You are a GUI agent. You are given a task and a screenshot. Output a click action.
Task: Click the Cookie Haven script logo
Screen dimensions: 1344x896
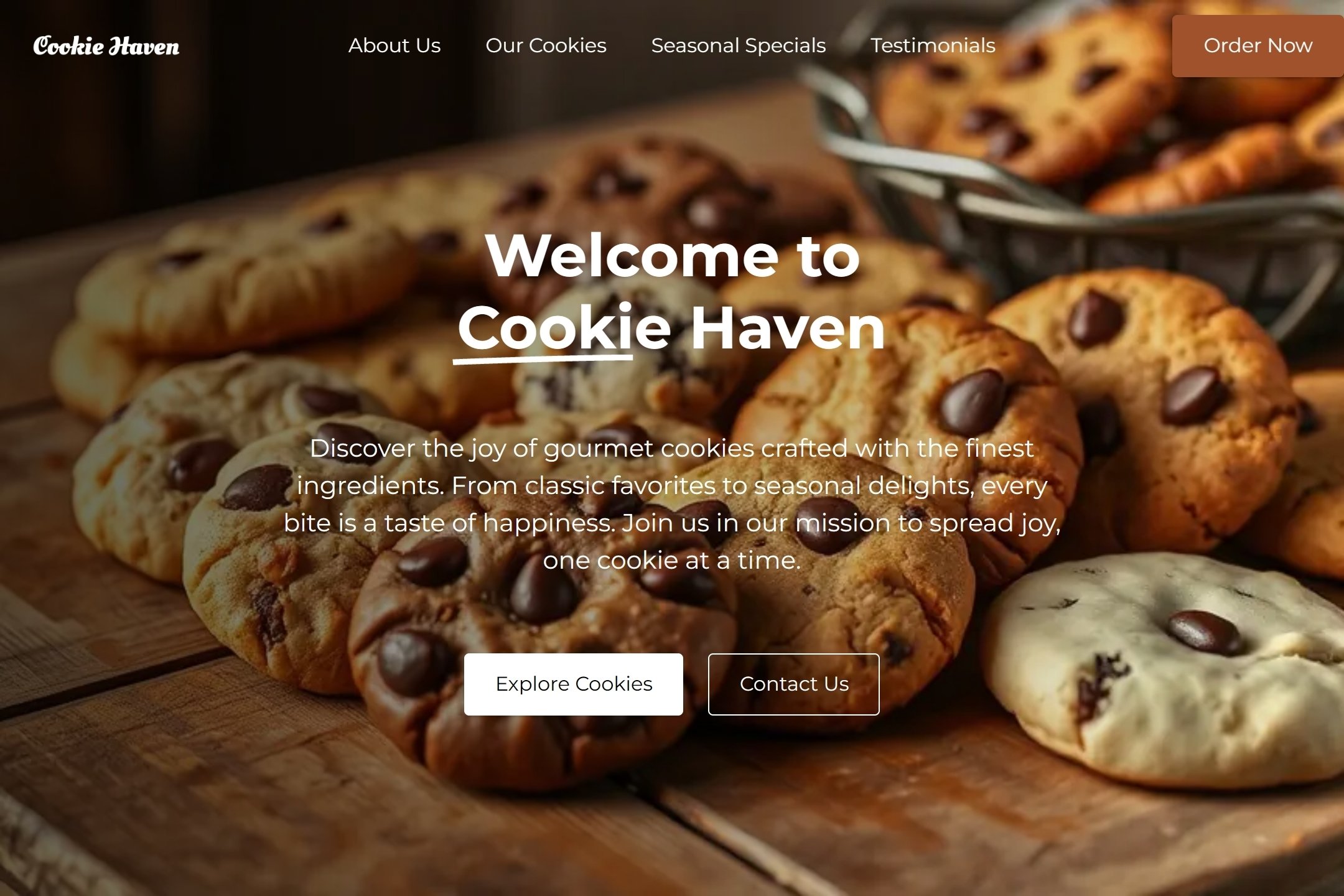point(106,46)
